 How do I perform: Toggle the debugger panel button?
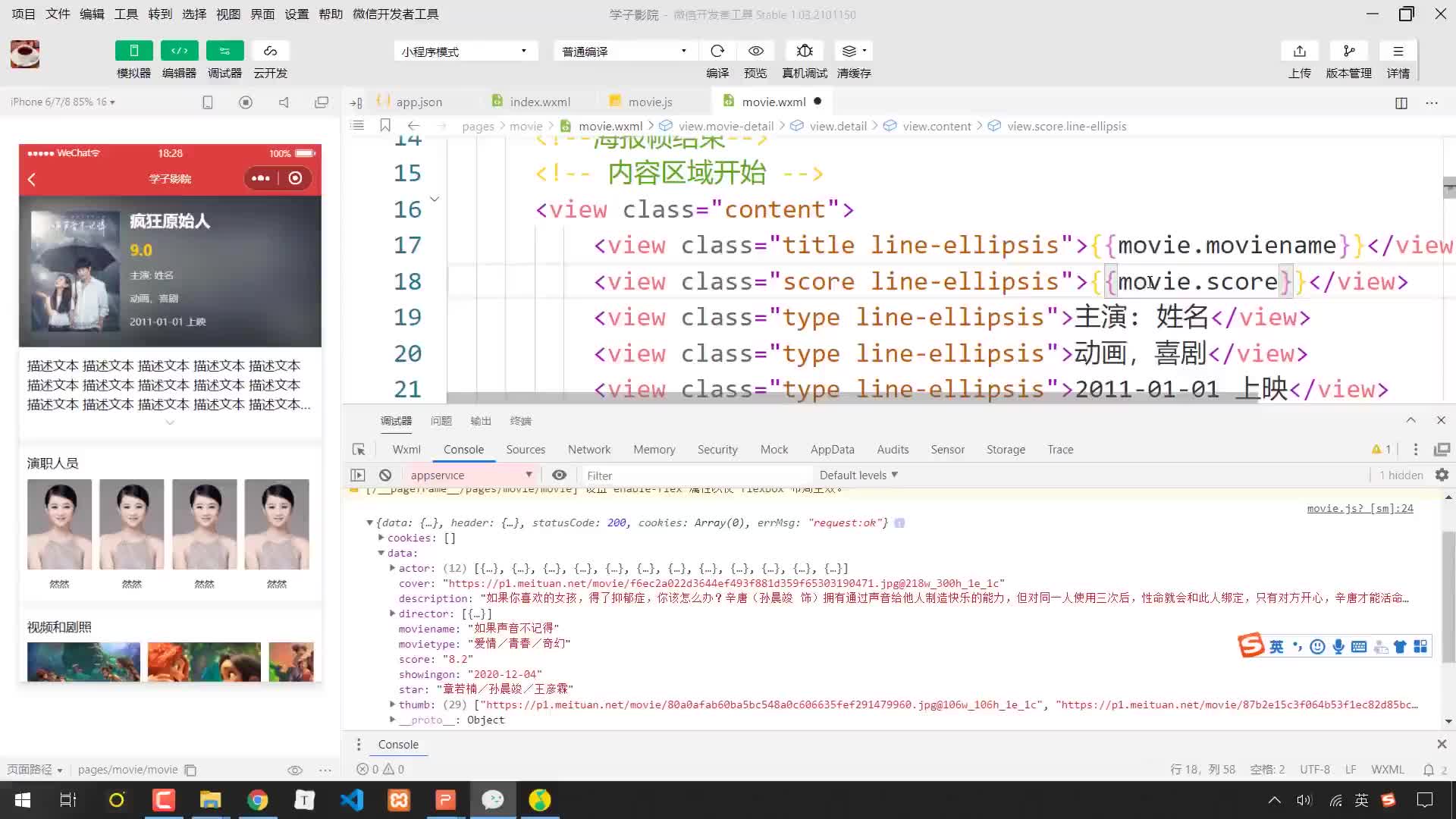click(x=224, y=51)
